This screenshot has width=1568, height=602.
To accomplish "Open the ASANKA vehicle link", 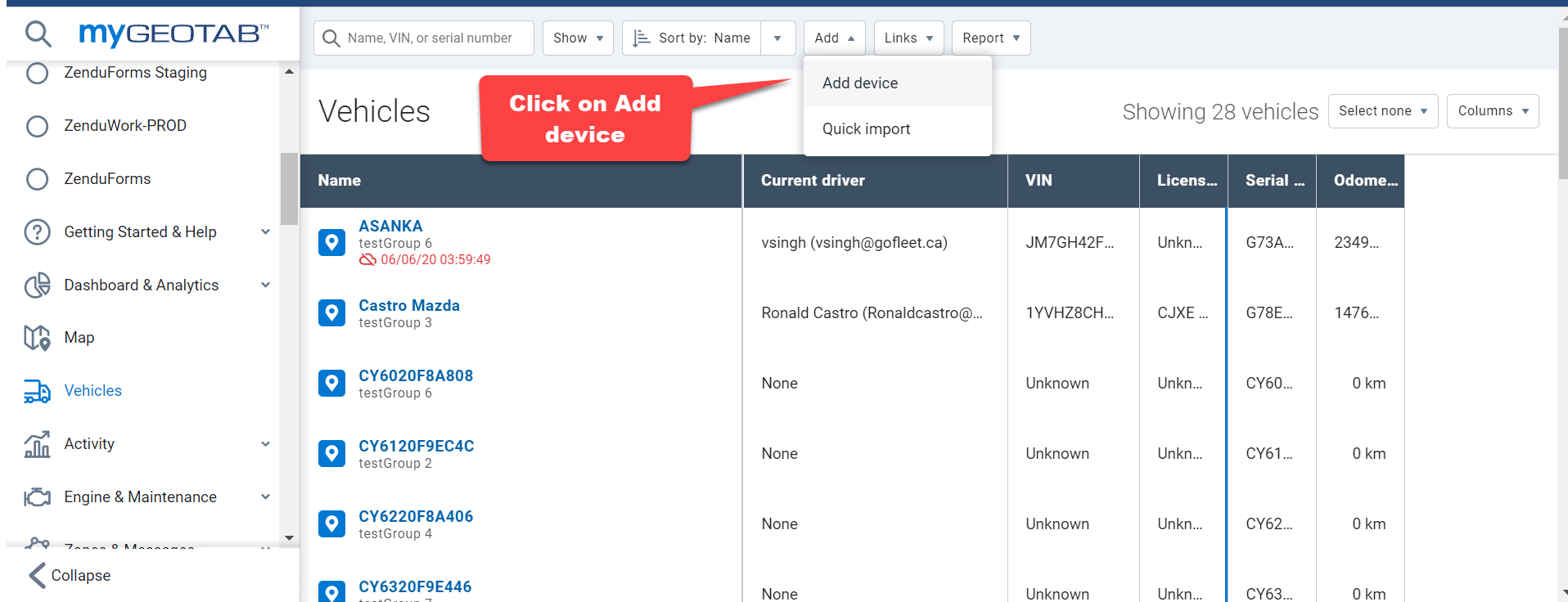I will point(390,226).
